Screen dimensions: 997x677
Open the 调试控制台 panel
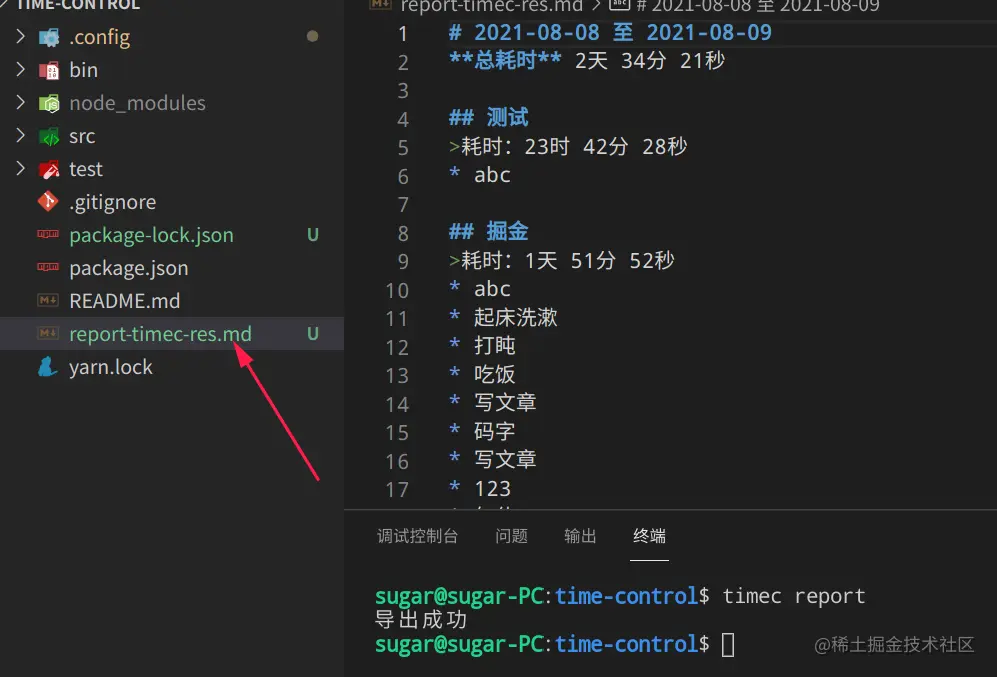coord(417,536)
